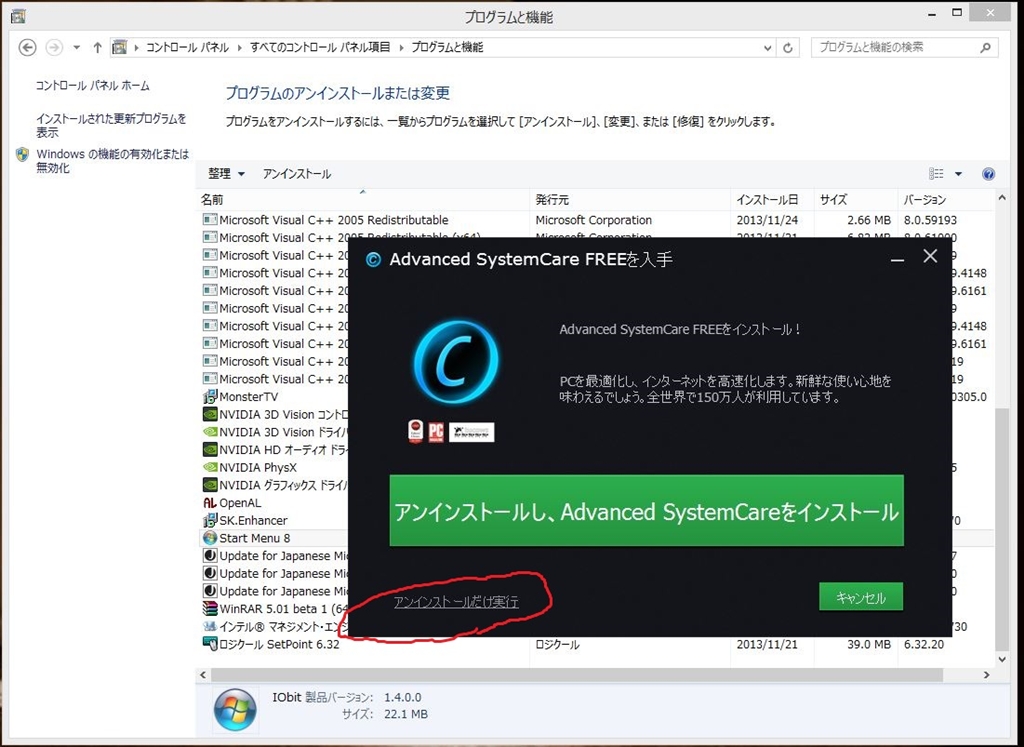Click the horizontal scrollbar right arrow
This screenshot has width=1024, height=747.
987,675
